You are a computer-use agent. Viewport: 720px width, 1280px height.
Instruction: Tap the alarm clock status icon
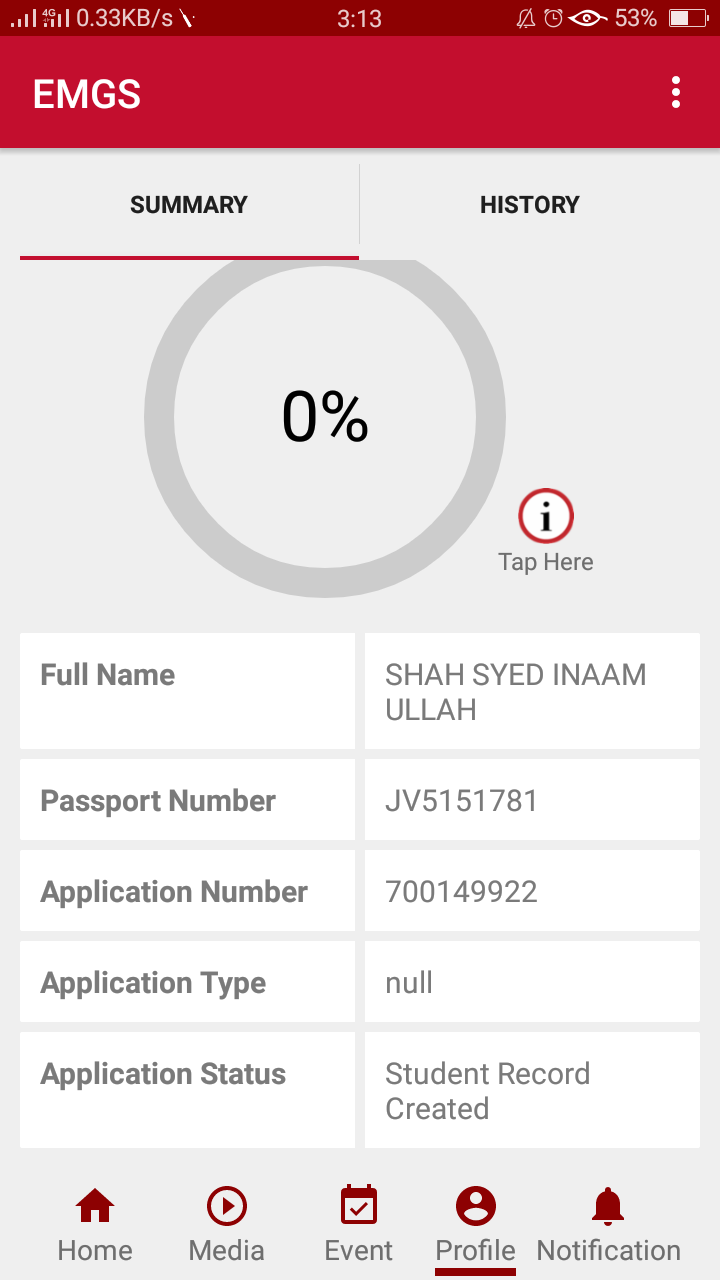click(553, 18)
